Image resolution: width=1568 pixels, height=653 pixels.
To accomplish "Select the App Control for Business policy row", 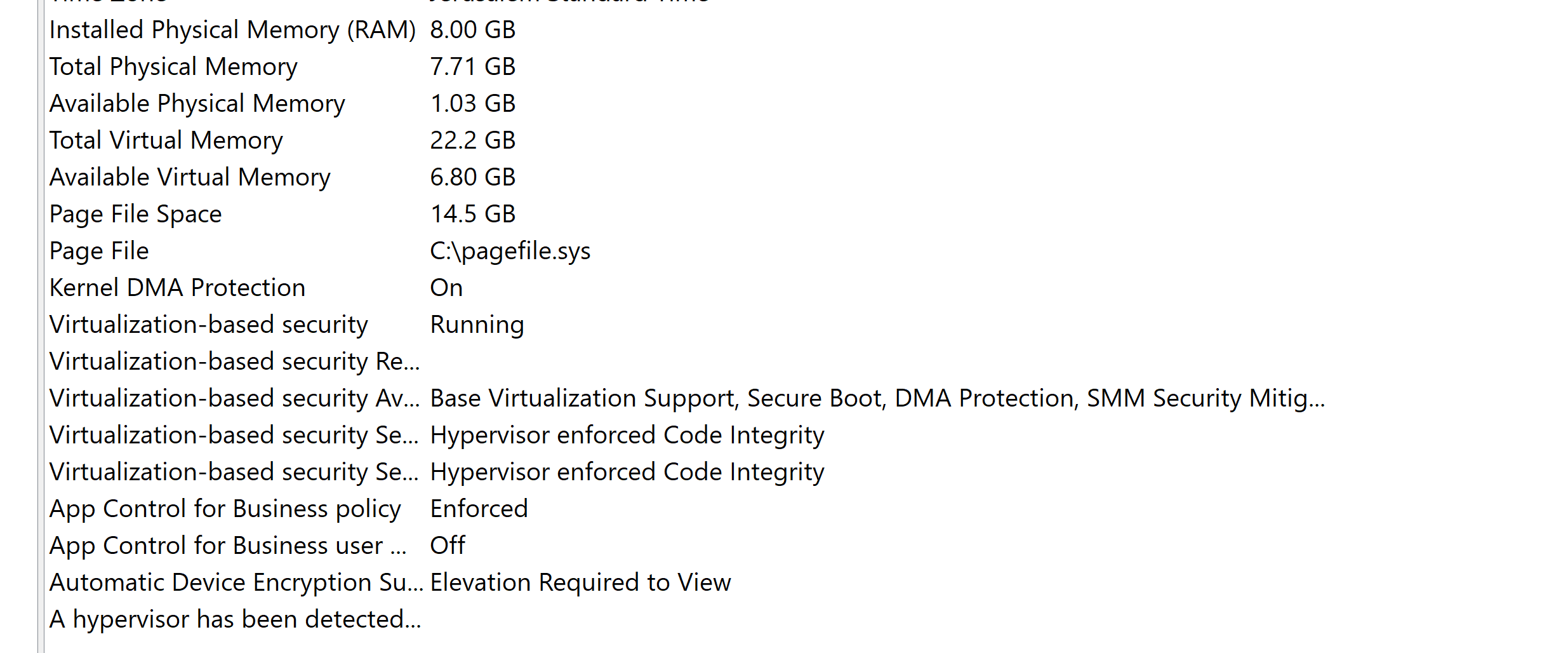I will pos(225,509).
